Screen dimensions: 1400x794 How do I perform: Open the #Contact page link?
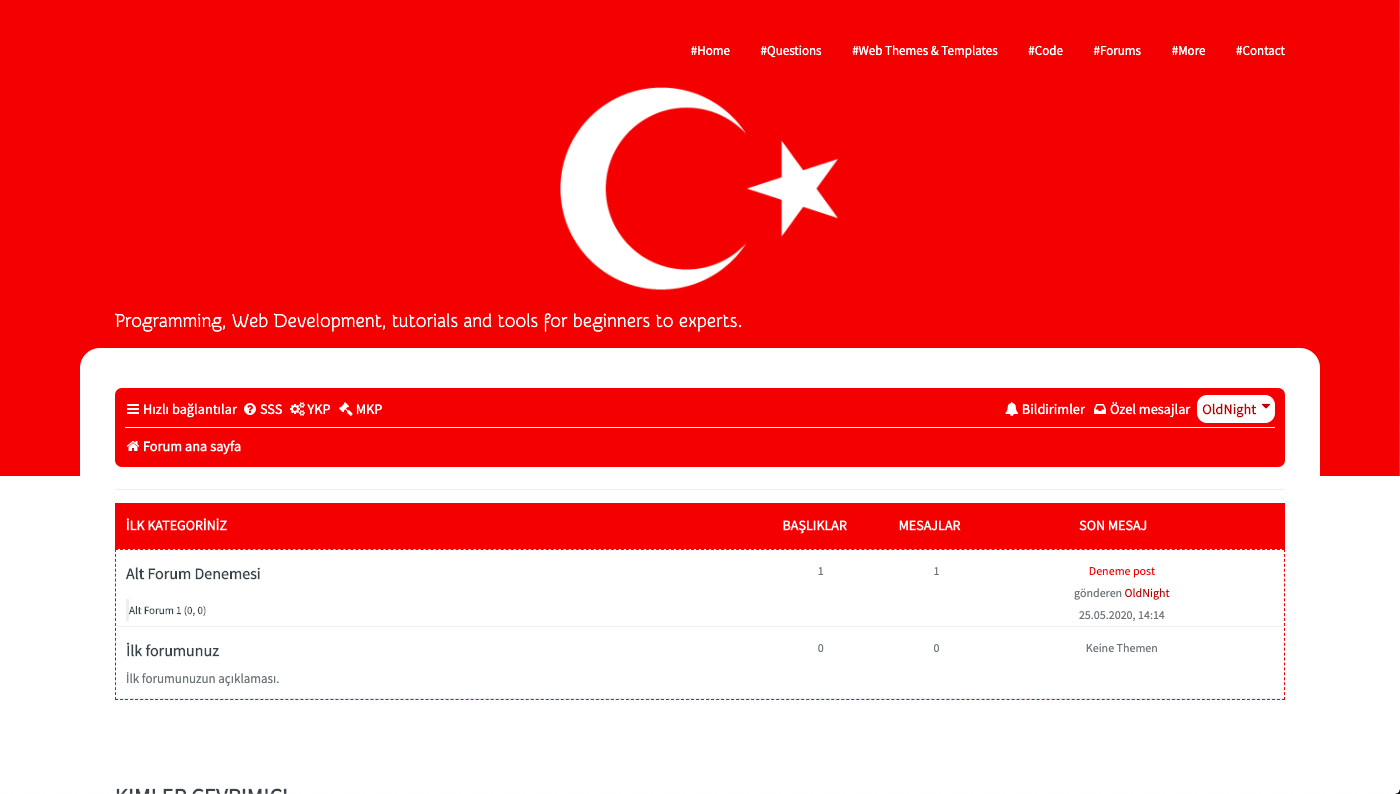click(x=1260, y=51)
